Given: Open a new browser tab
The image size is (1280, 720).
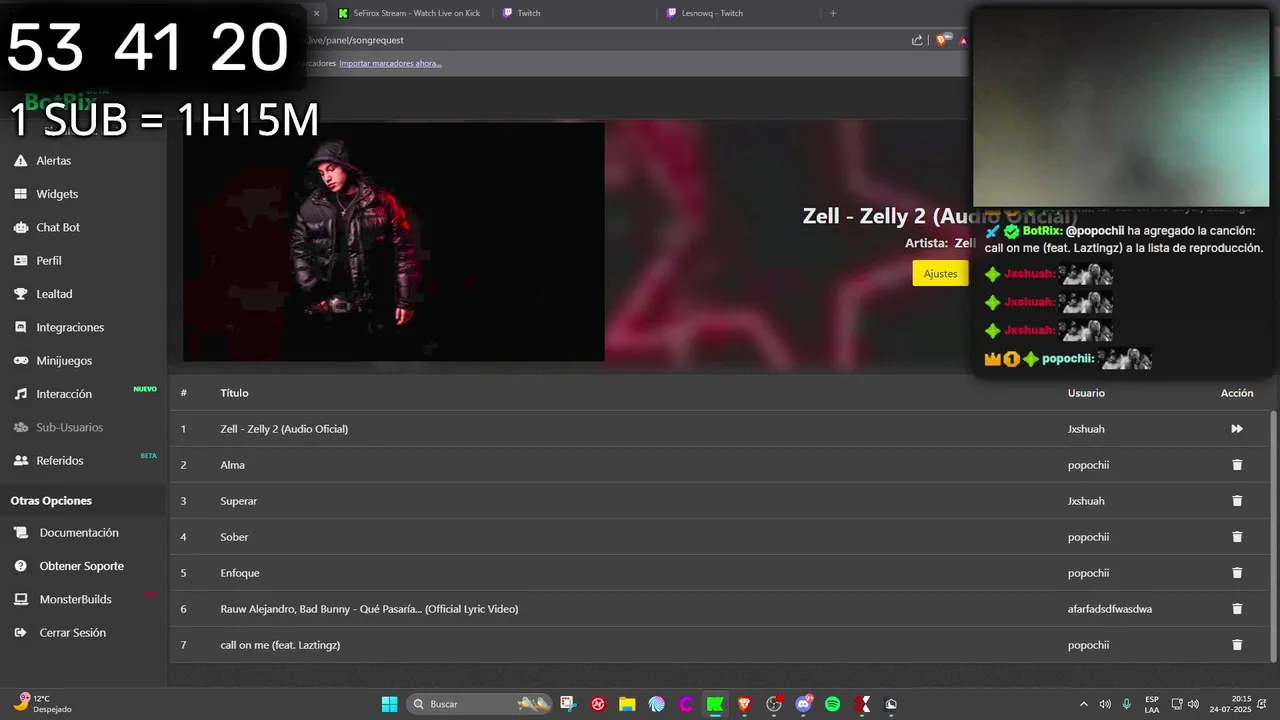Looking at the screenshot, I should click(833, 13).
